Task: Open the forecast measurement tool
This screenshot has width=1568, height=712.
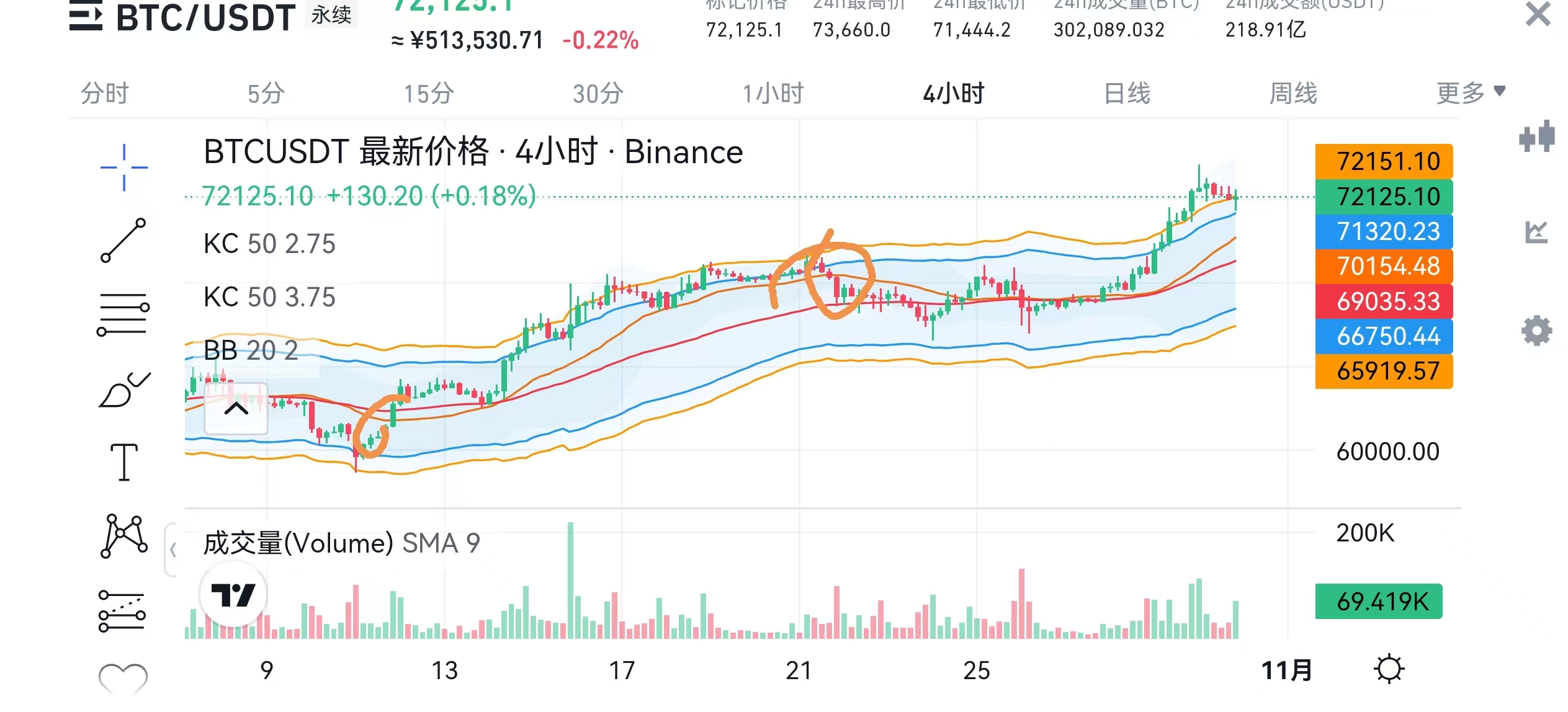Action: pos(122,612)
